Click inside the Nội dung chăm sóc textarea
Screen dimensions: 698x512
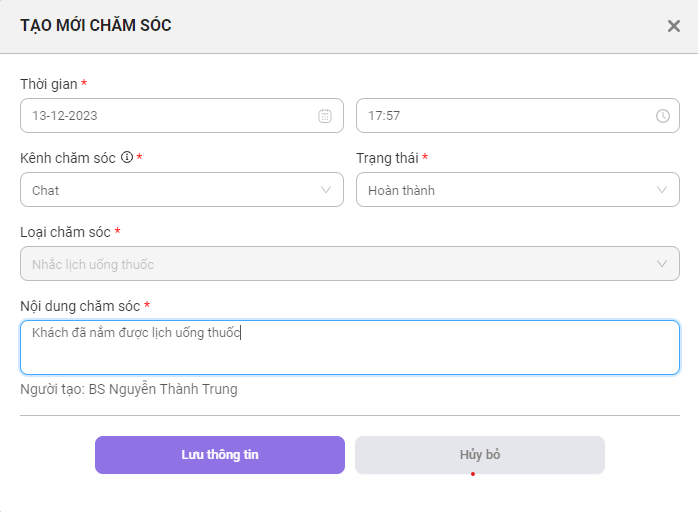pos(350,347)
